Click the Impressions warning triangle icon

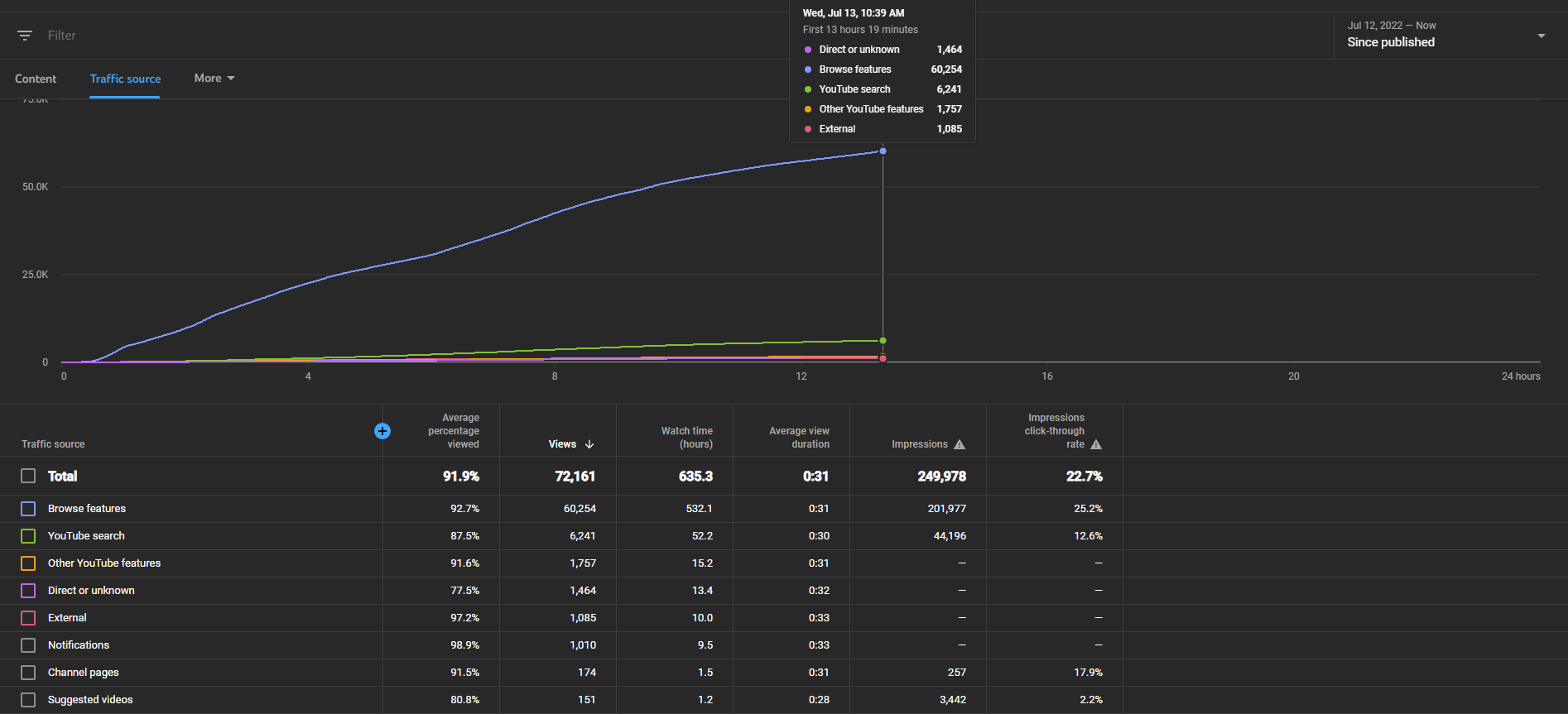click(960, 444)
